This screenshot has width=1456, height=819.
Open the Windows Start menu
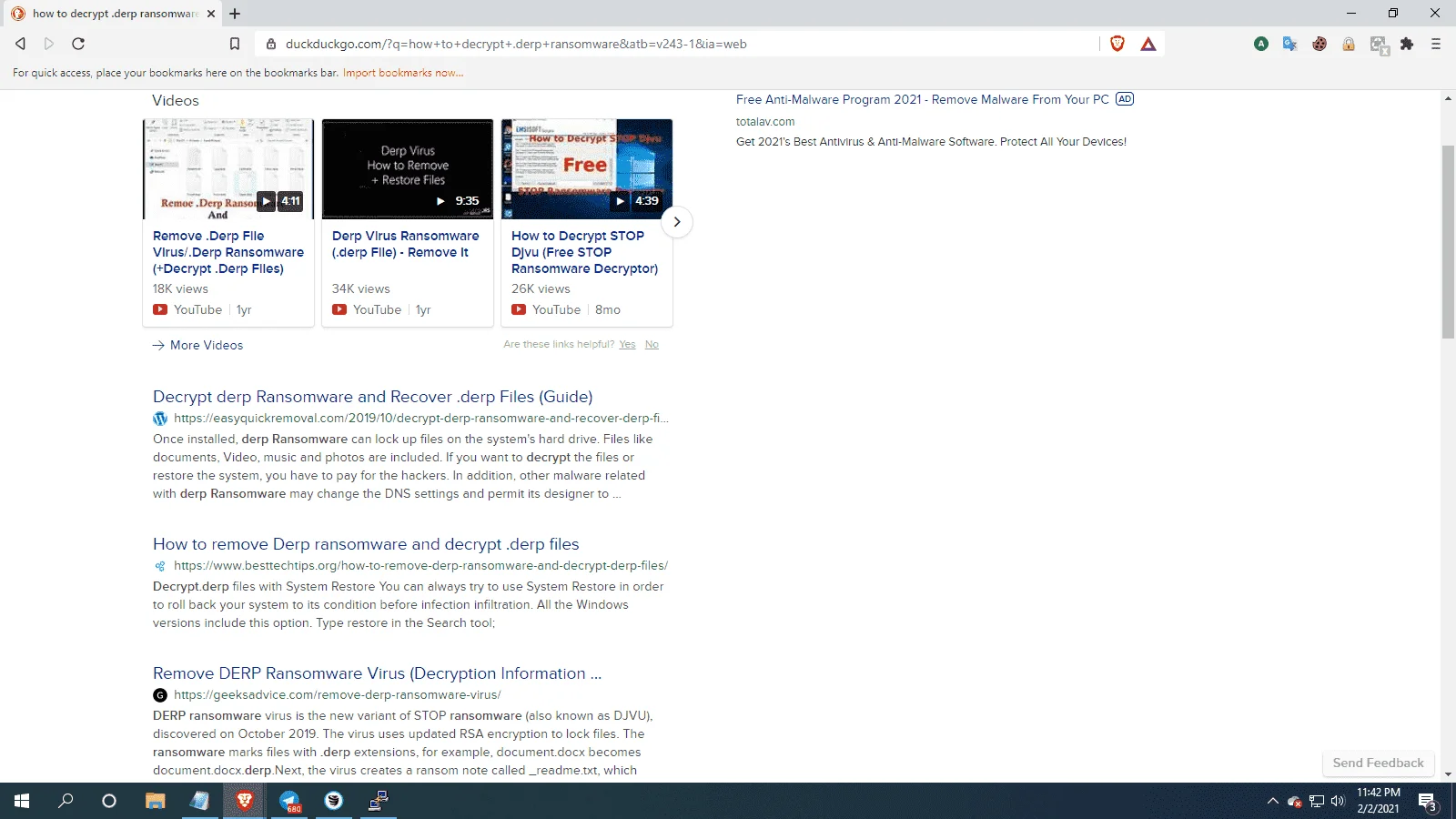(x=22, y=801)
